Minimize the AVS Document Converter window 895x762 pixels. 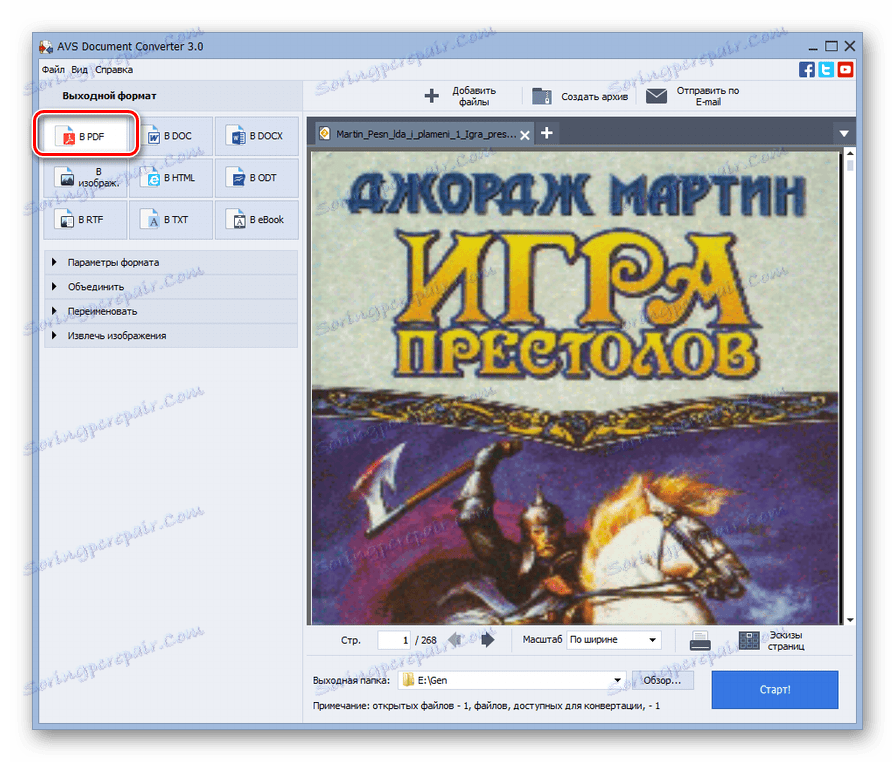pos(813,47)
